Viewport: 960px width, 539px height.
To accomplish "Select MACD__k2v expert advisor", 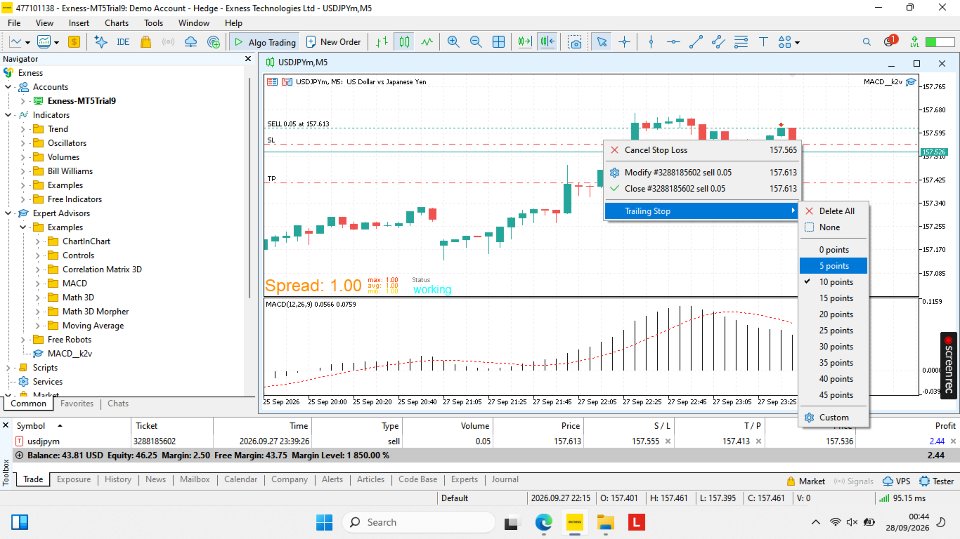I will click(x=70, y=353).
